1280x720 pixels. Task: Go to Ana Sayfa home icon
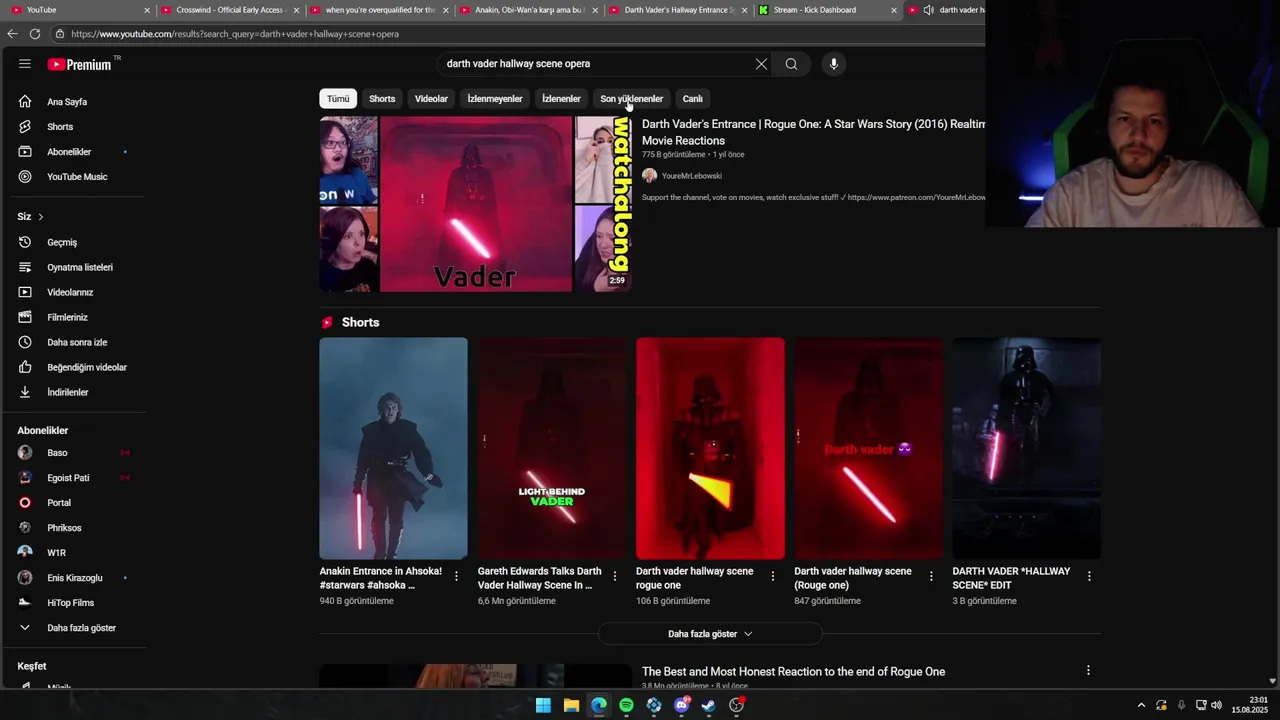coord(25,102)
